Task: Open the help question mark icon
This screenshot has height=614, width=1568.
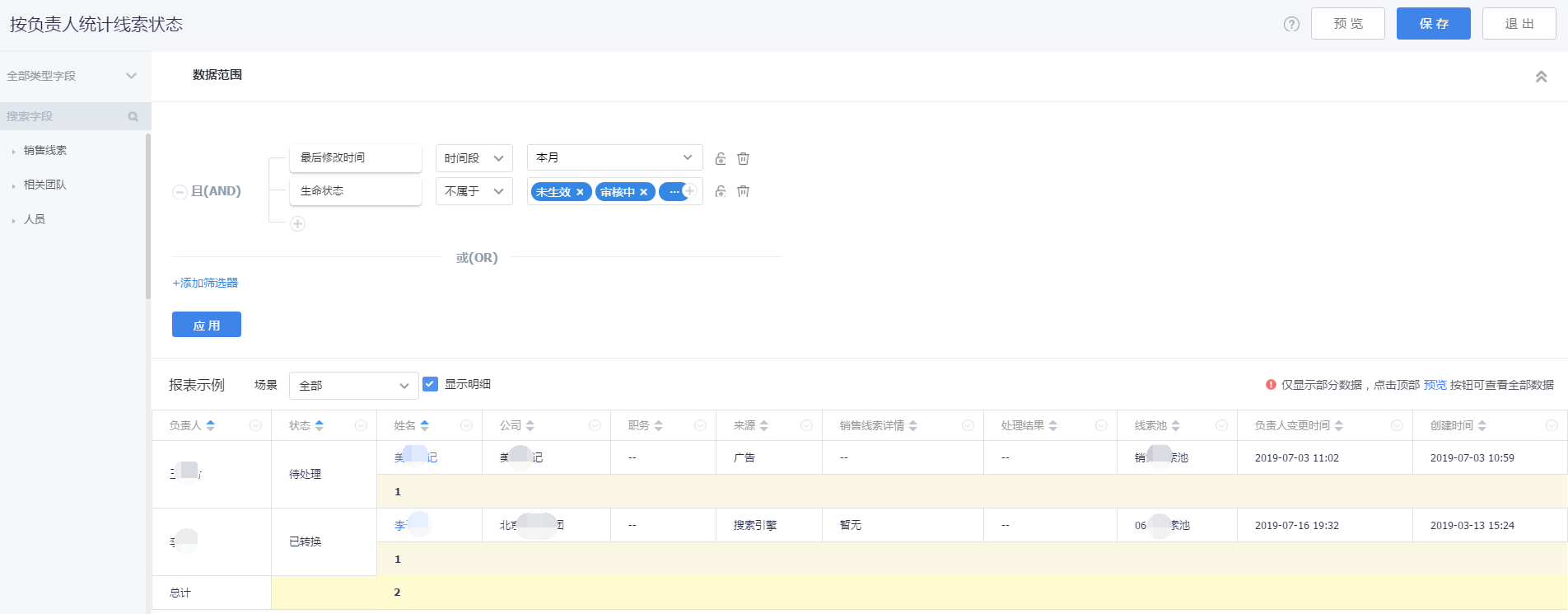Action: (x=1291, y=24)
